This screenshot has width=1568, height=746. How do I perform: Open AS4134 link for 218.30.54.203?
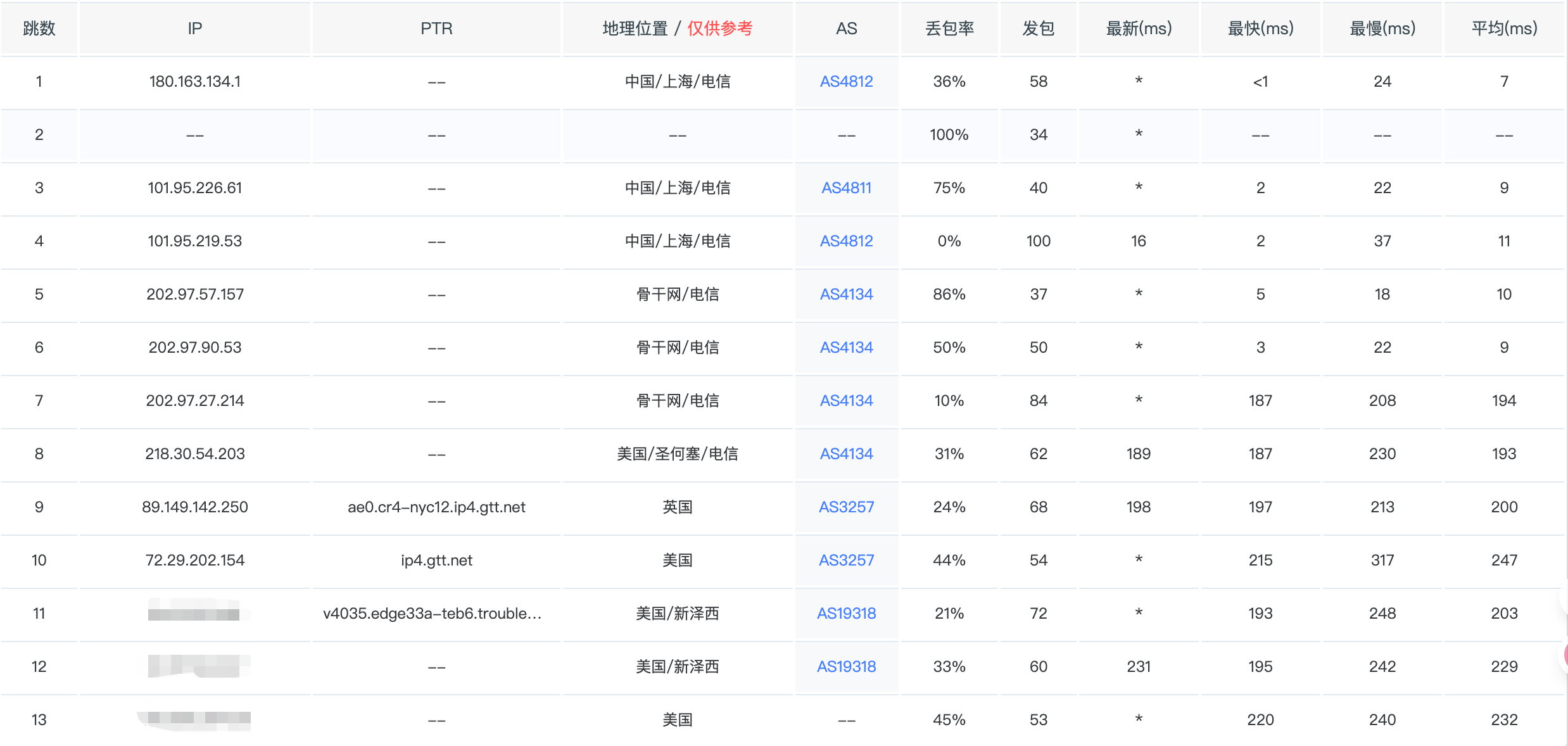[846, 454]
